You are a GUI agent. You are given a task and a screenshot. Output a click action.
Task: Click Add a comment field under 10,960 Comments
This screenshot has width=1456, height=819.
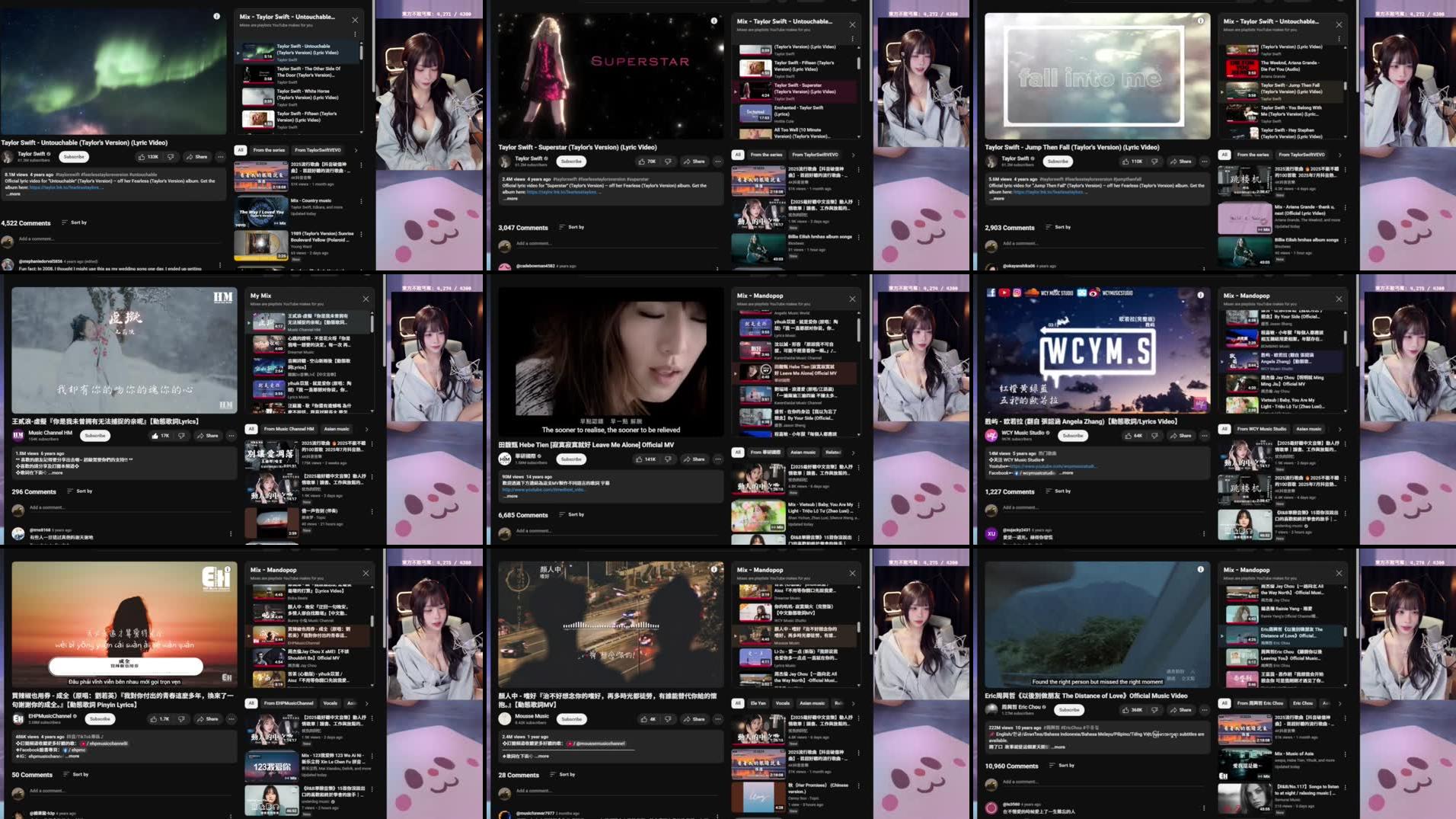(x=1104, y=782)
